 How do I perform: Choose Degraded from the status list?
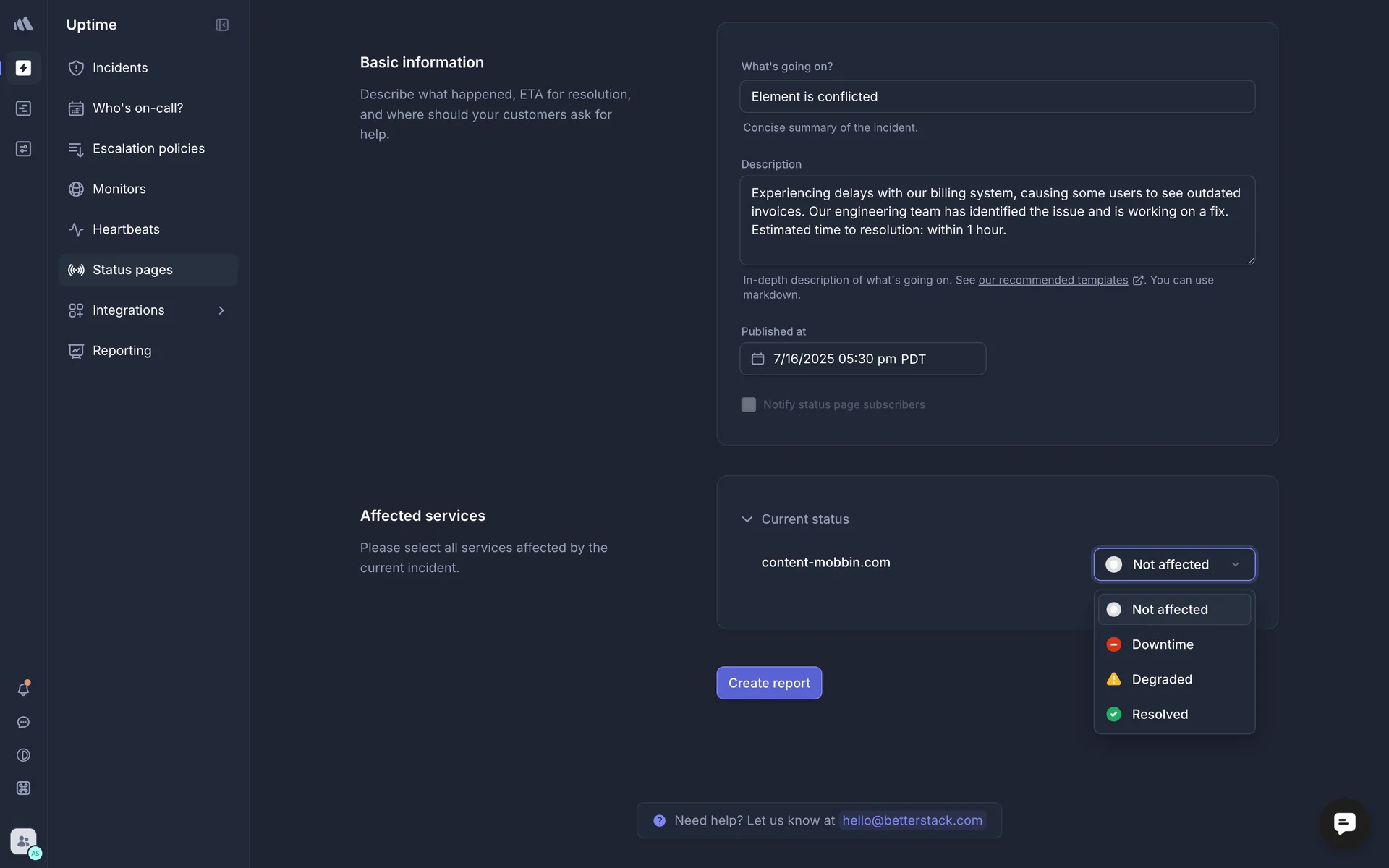click(x=1161, y=679)
